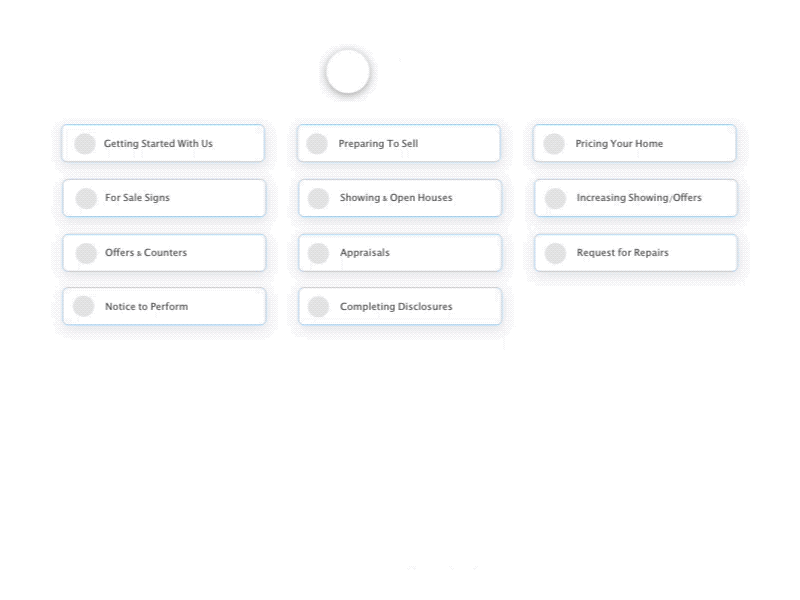Click the circle icon on Offers & Counters

click(85, 253)
